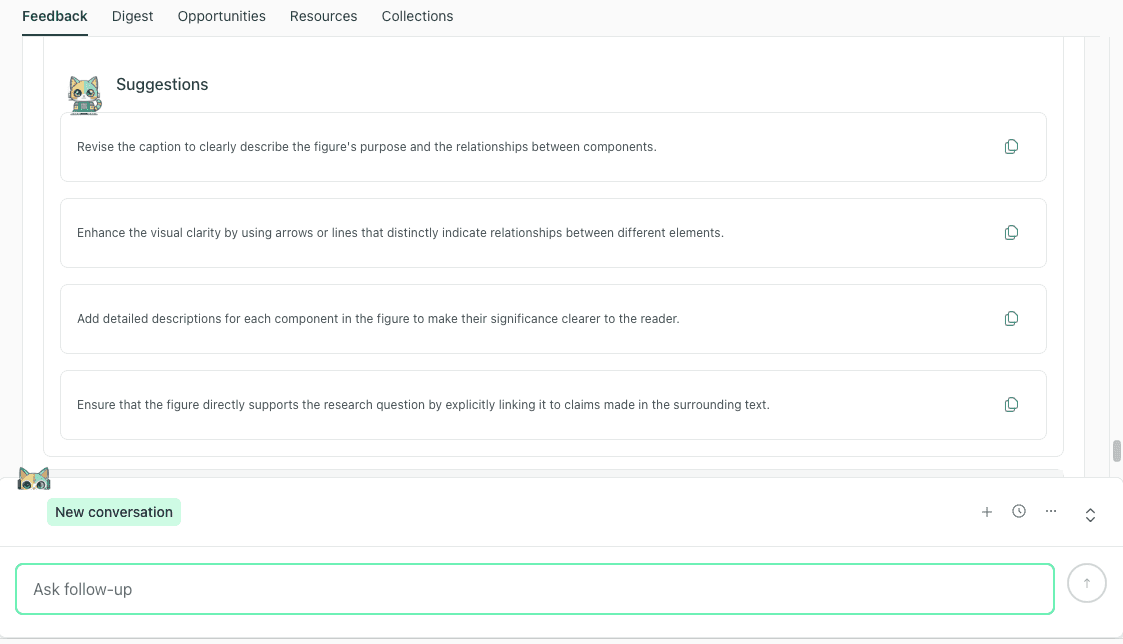The image size is (1123, 644).
Task: Start a new chat with the plus icon
Action: click(x=987, y=511)
